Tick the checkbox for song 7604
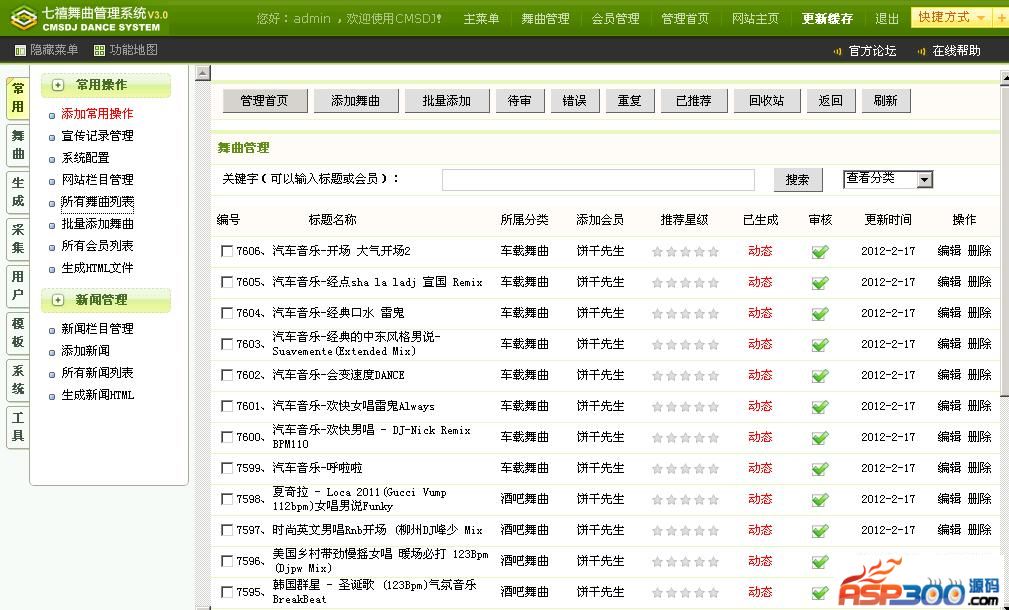 click(x=227, y=313)
